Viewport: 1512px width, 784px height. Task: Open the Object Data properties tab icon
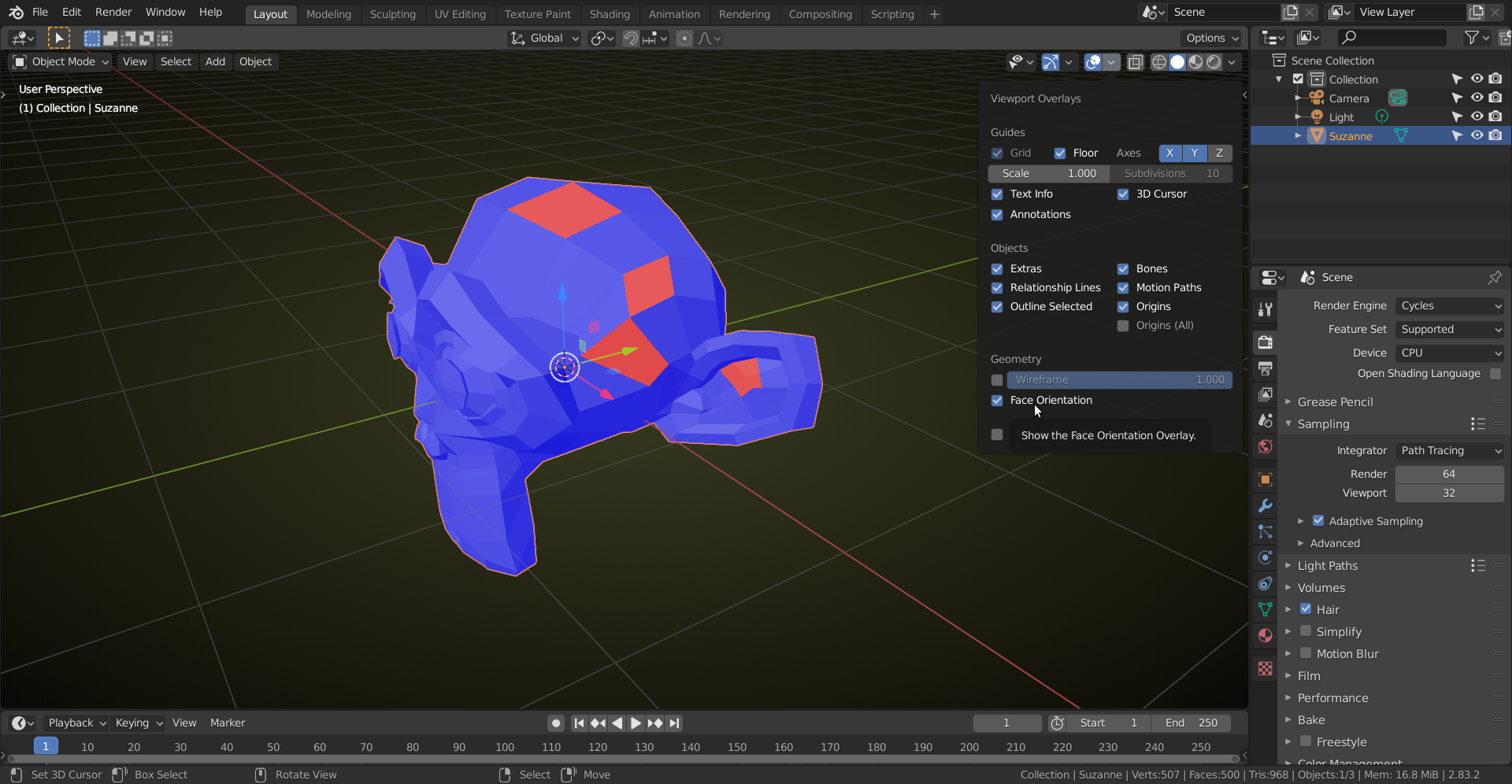click(x=1266, y=609)
